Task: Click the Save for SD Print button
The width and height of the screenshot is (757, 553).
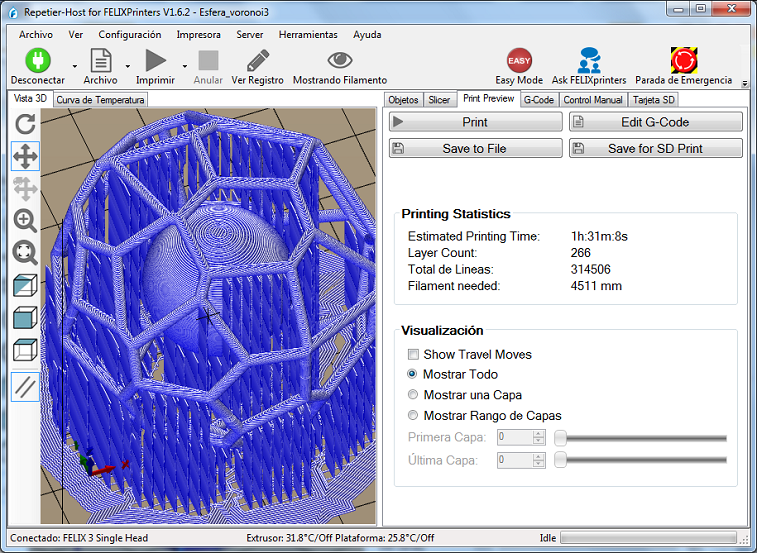Action: click(x=656, y=148)
